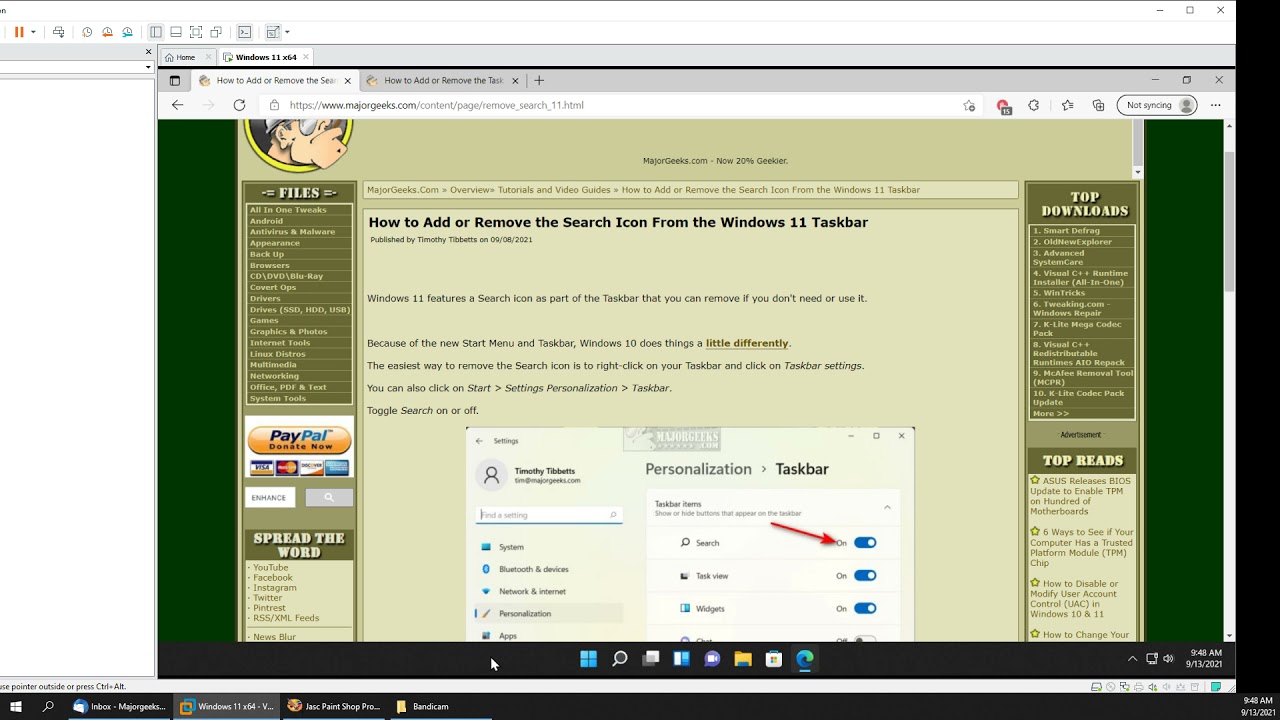Expand the Windows 11 hidden tray icons chevron

1132,659
